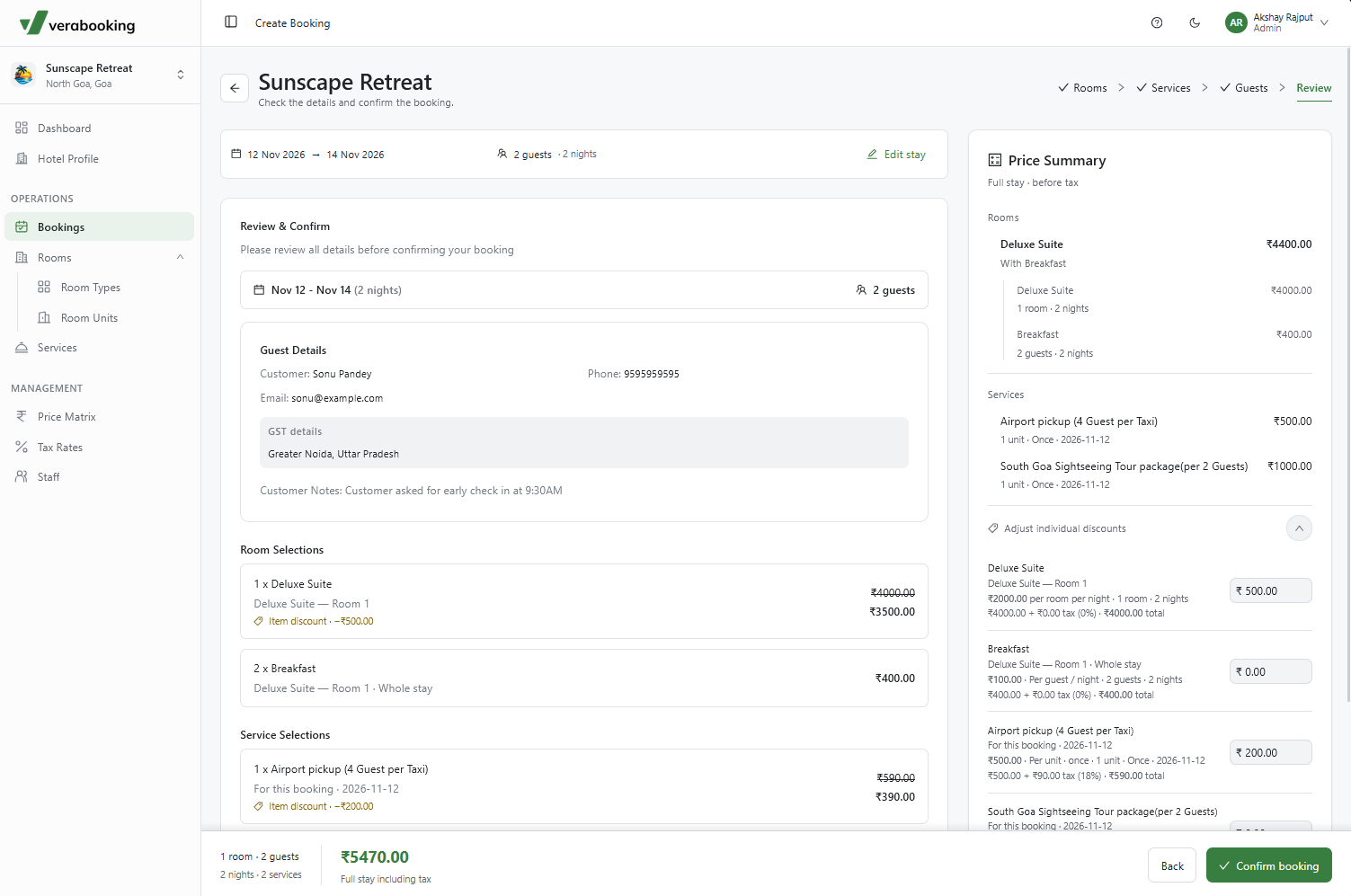The width and height of the screenshot is (1351, 896).
Task: Click Deluxe Suite room selection card
Action: click(x=584, y=601)
